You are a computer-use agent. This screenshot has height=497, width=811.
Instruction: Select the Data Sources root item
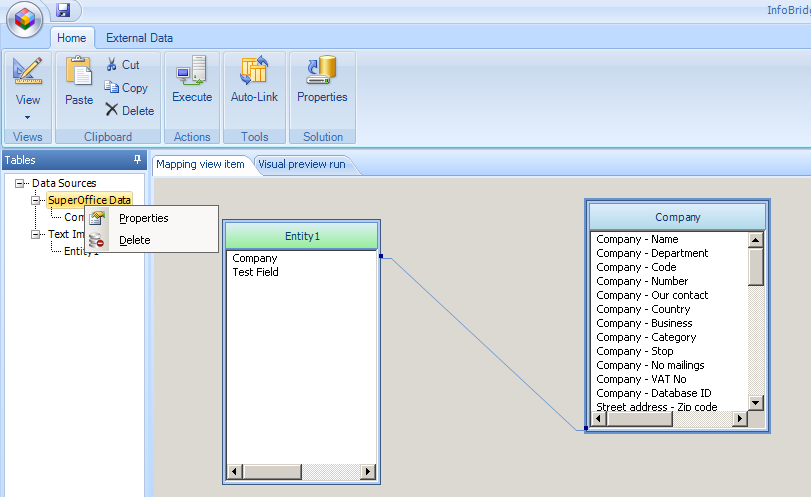click(64, 183)
